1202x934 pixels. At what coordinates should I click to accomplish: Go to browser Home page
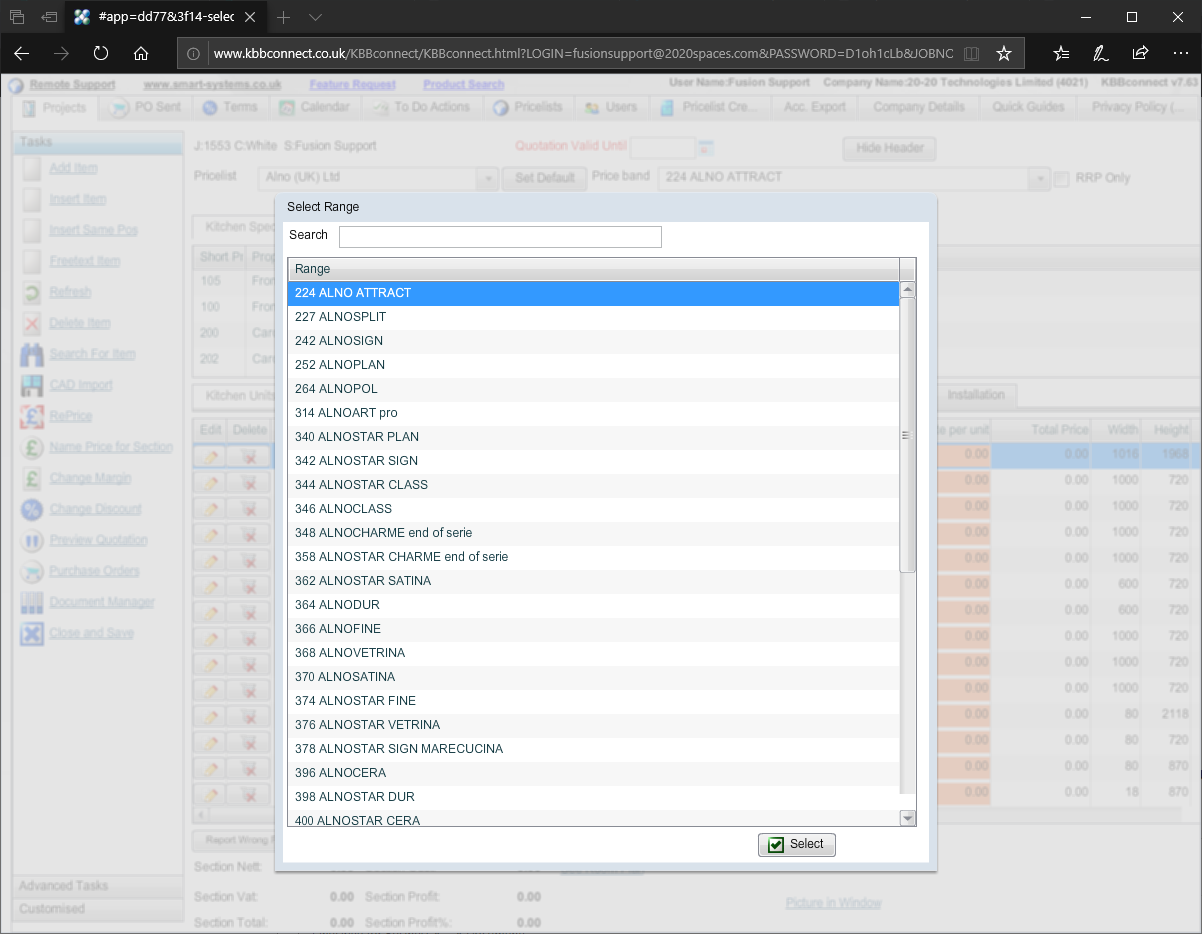coord(141,53)
